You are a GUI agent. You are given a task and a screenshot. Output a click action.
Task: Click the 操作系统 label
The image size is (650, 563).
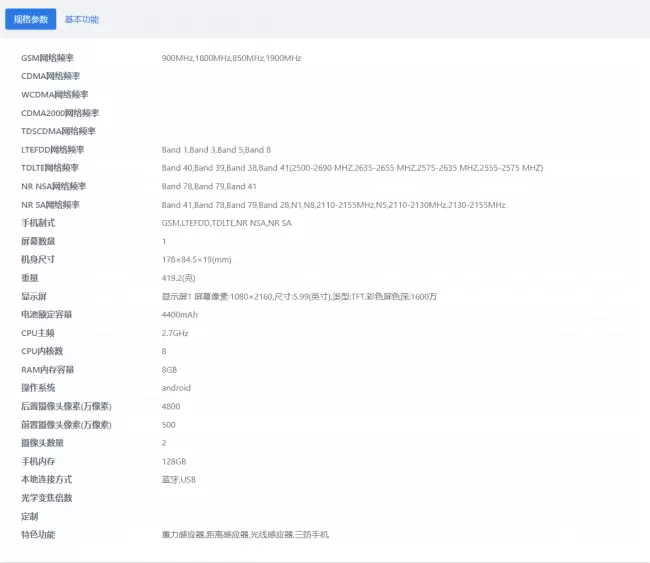point(38,388)
